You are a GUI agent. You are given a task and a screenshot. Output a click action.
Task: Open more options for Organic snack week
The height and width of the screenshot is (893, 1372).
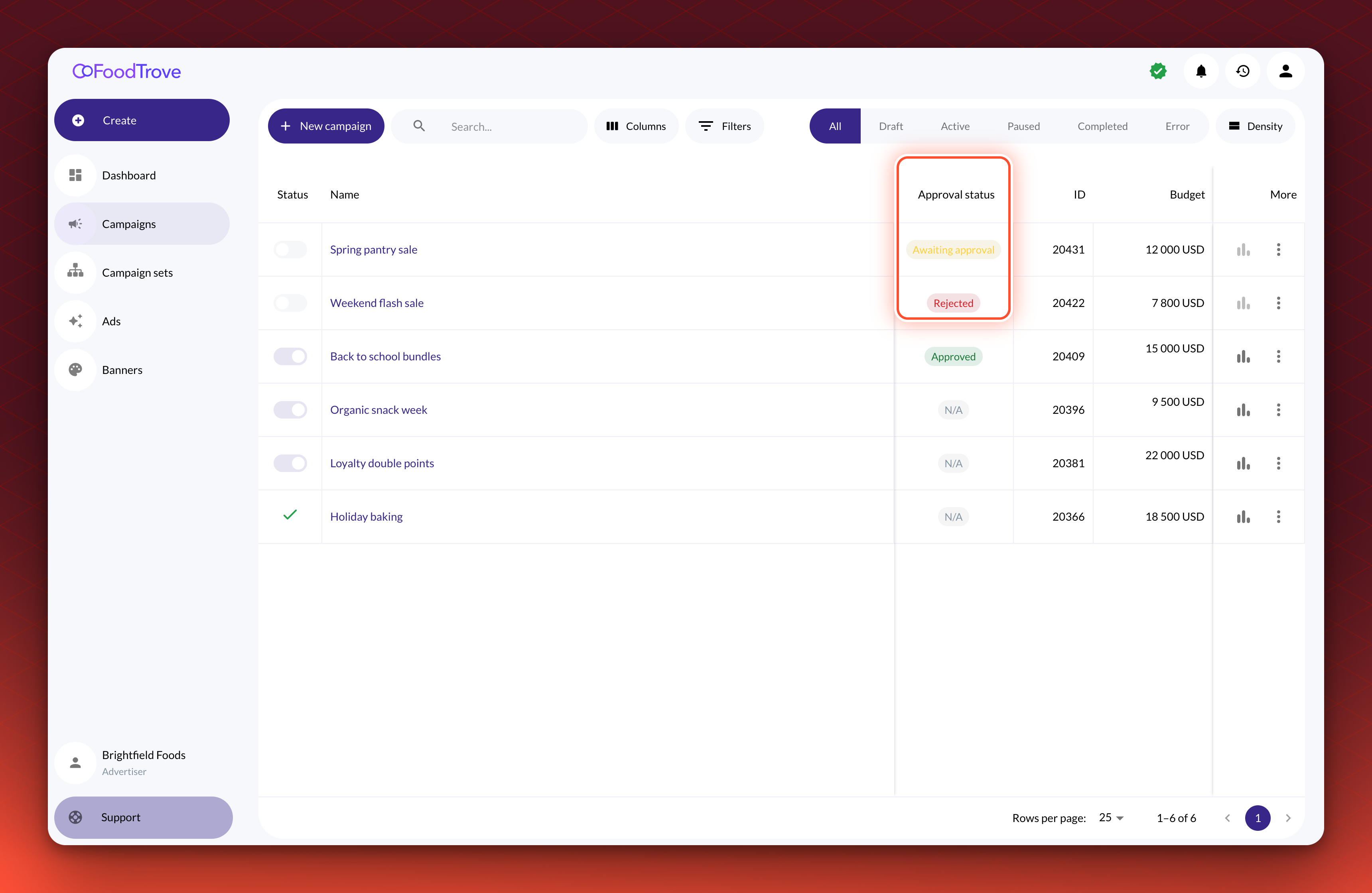1278,410
